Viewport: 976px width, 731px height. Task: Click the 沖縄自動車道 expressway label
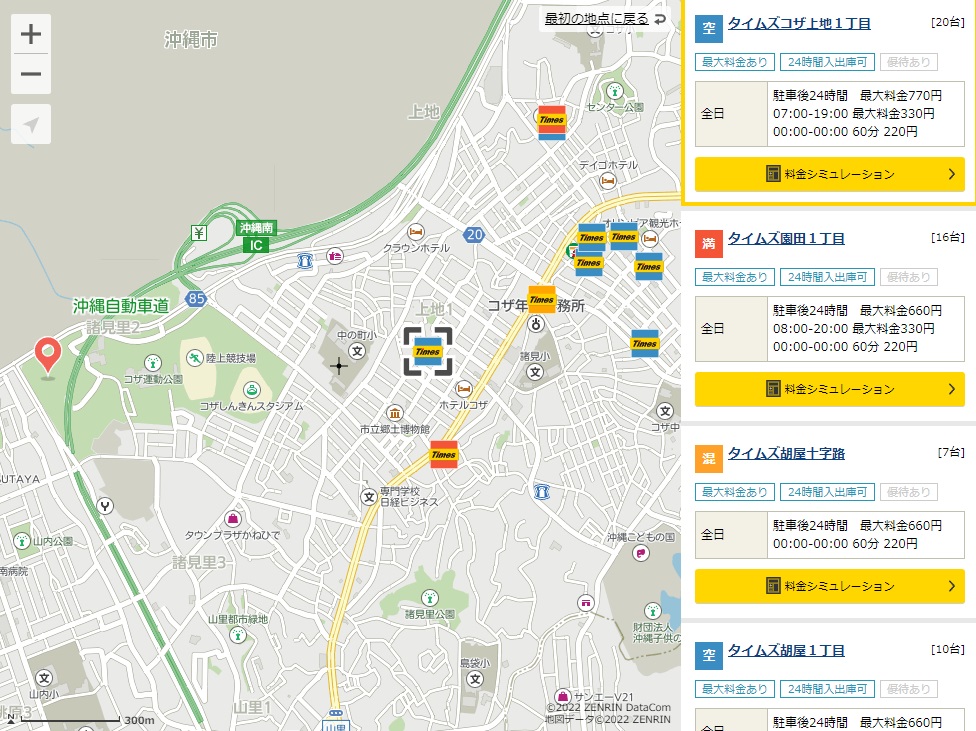[121, 306]
